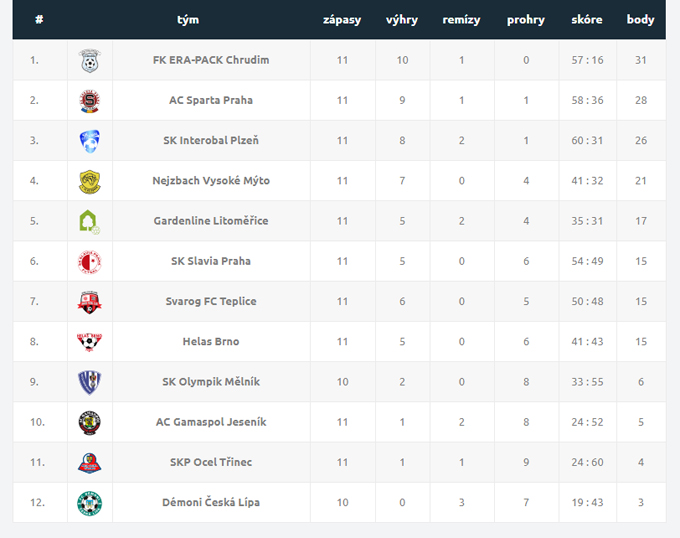680x538 pixels.
Task: Click the Démoni Česká Lípa logo
Action: 90,502
